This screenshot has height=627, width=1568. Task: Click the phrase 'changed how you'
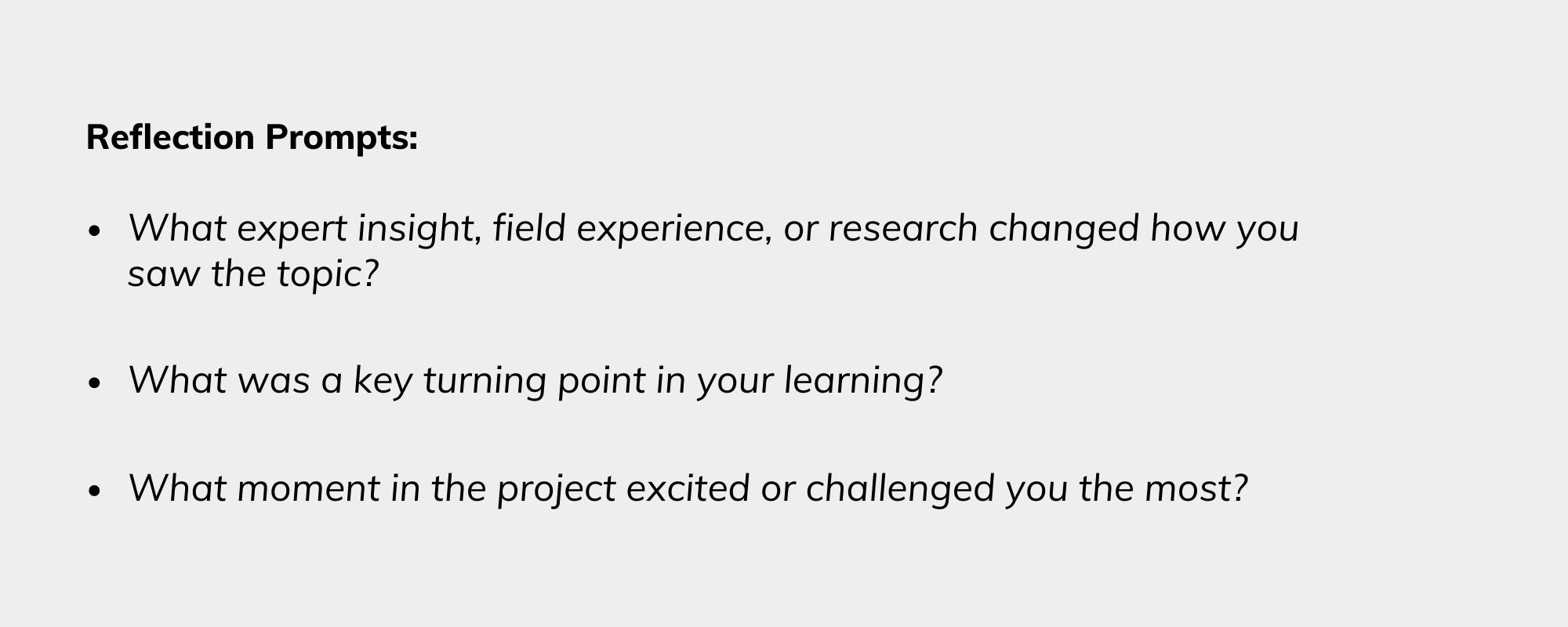[1144, 230]
